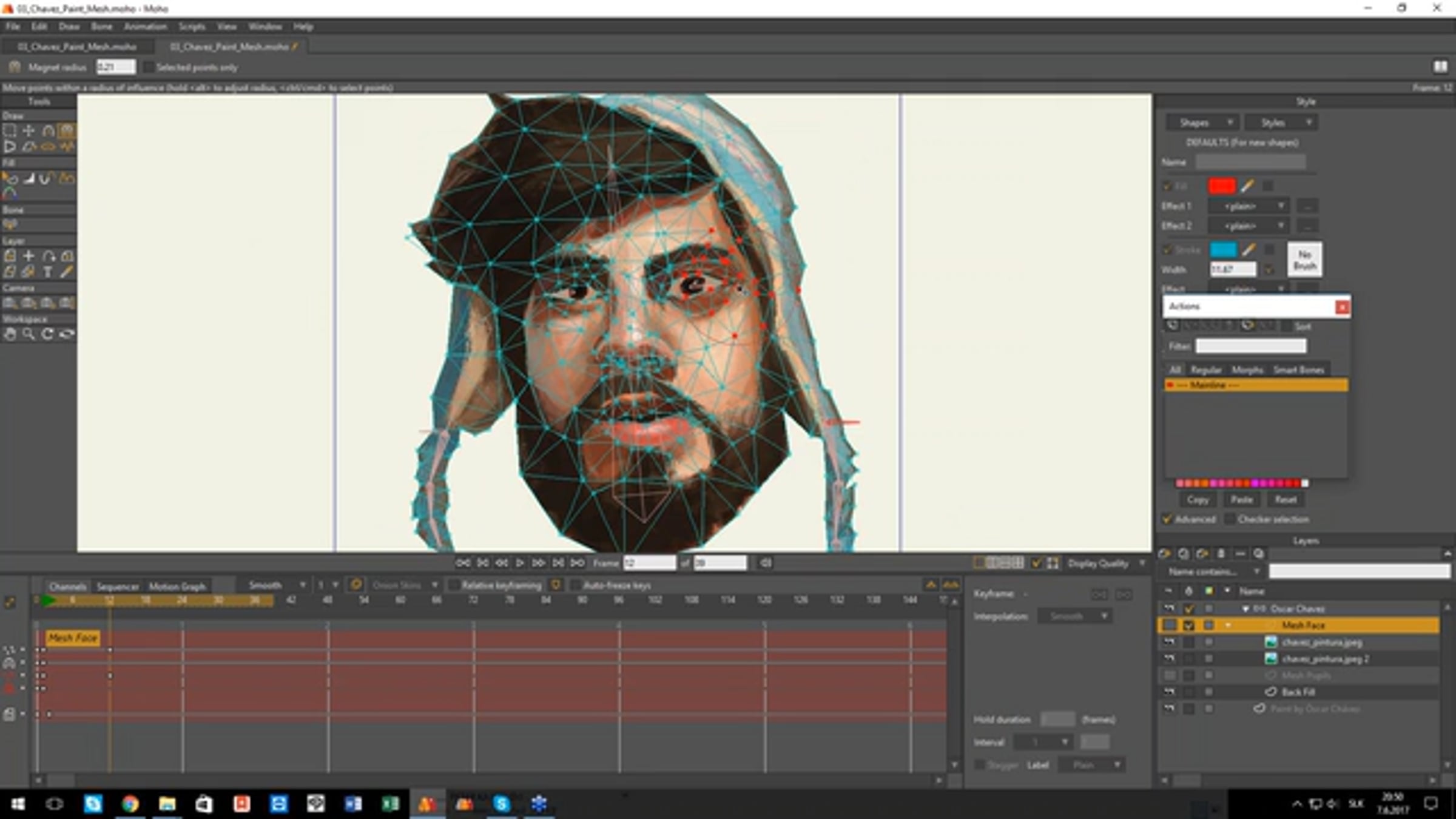Screen dimensions: 1456x819
Task: Select the Rotate Workspace tool
Action: point(47,334)
